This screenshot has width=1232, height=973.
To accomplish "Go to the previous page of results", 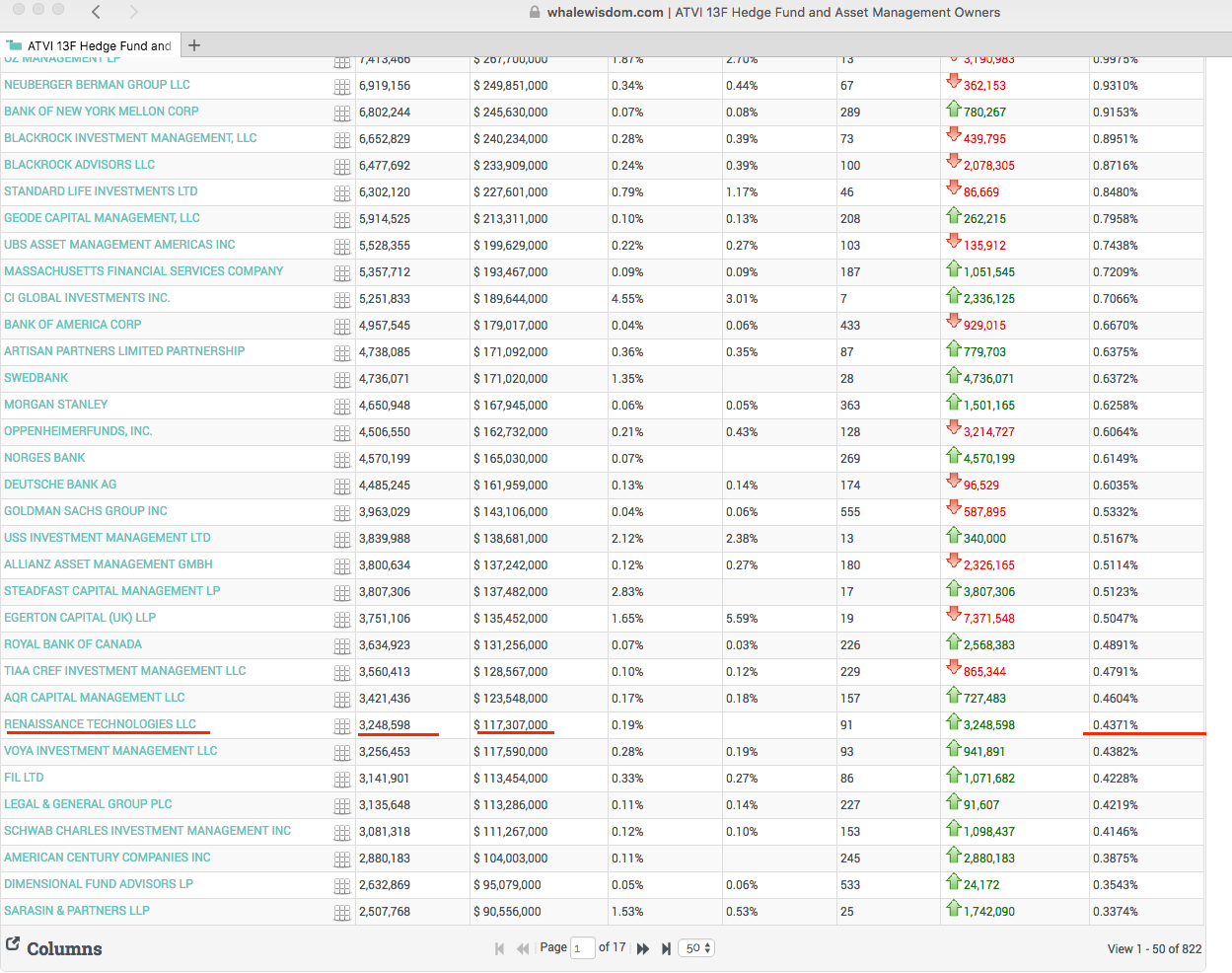I will click(x=523, y=948).
